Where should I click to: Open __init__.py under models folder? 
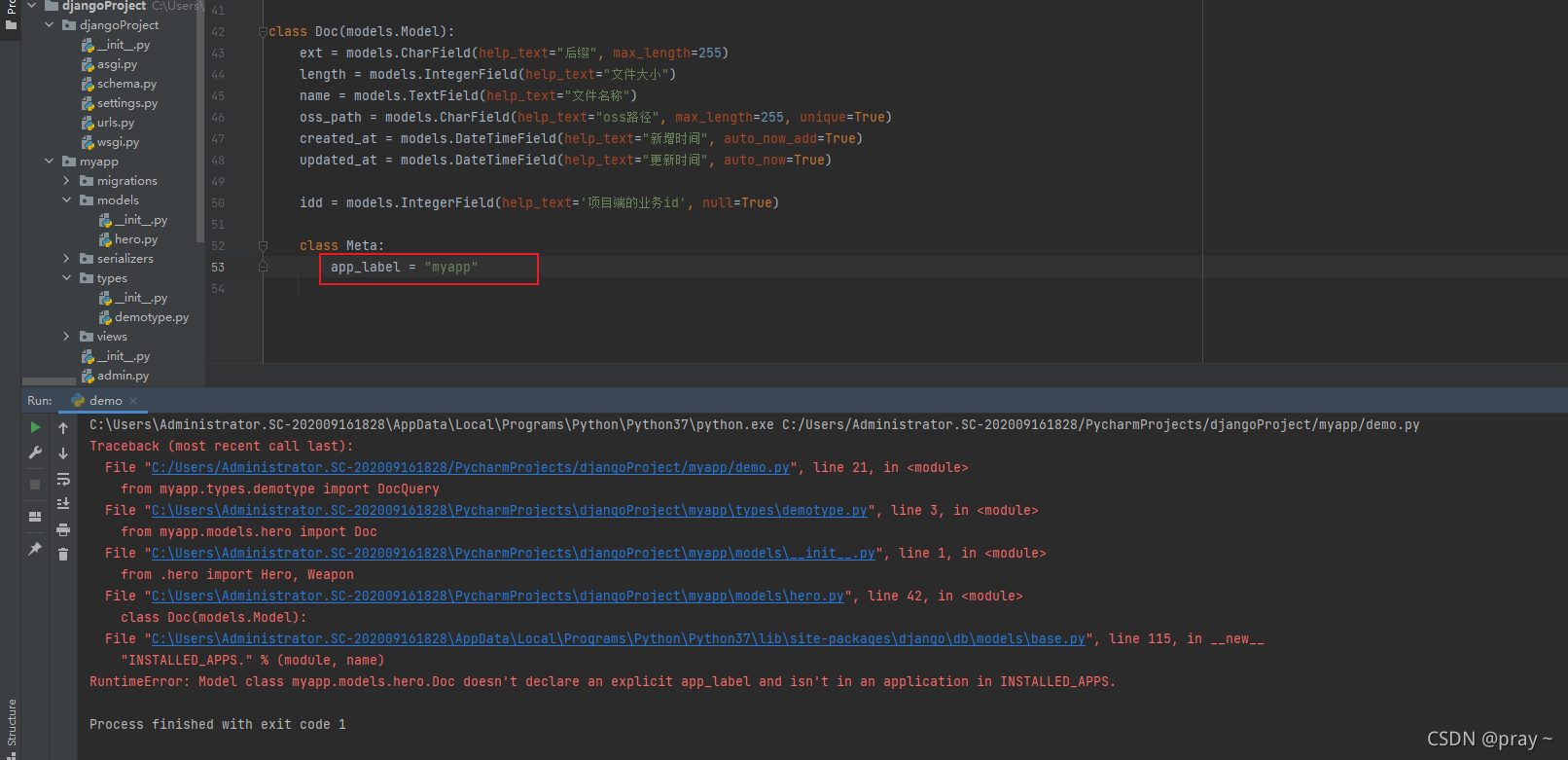click(x=141, y=220)
